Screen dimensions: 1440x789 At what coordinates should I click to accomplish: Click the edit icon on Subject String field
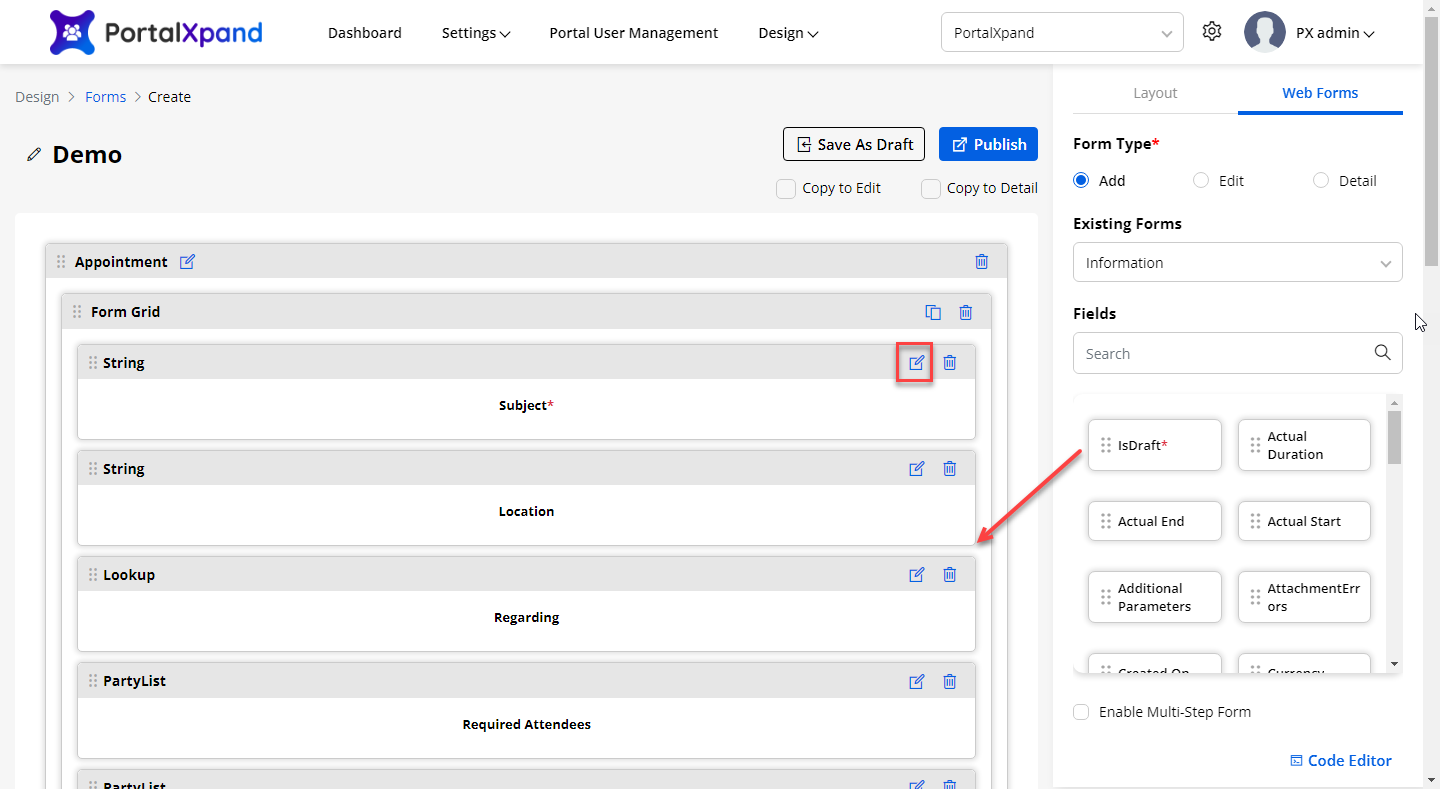[x=916, y=363]
